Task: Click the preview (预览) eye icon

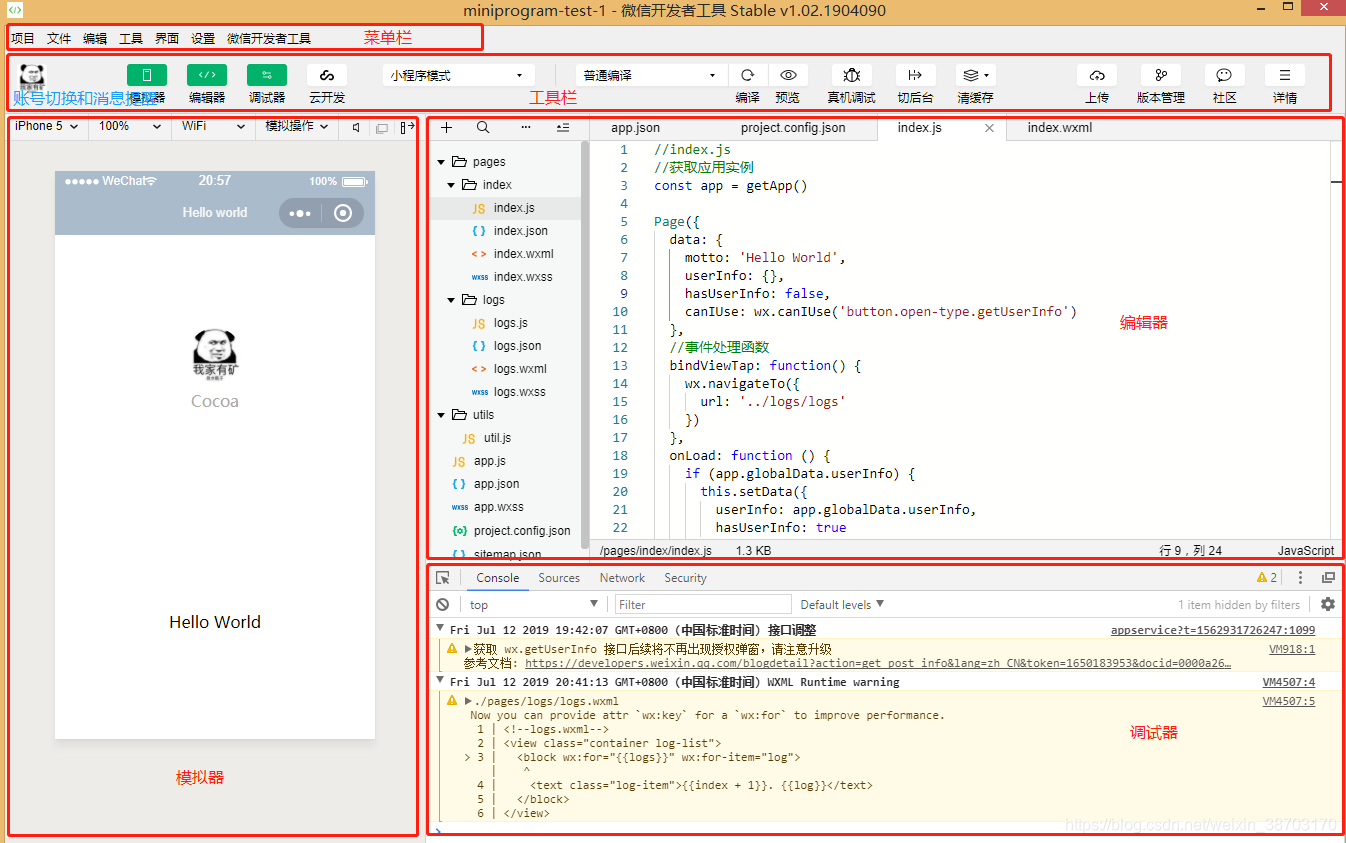Action: click(x=788, y=75)
